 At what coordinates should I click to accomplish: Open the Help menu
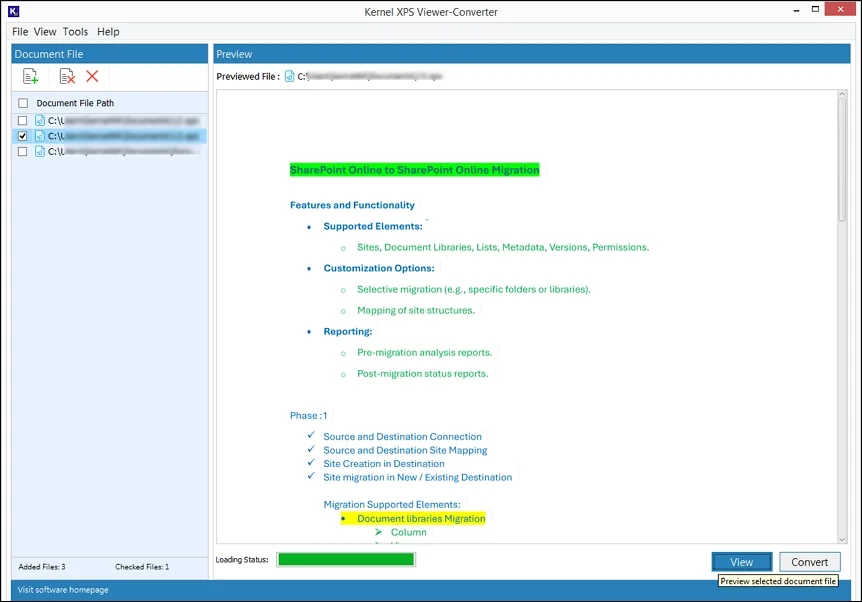[107, 31]
